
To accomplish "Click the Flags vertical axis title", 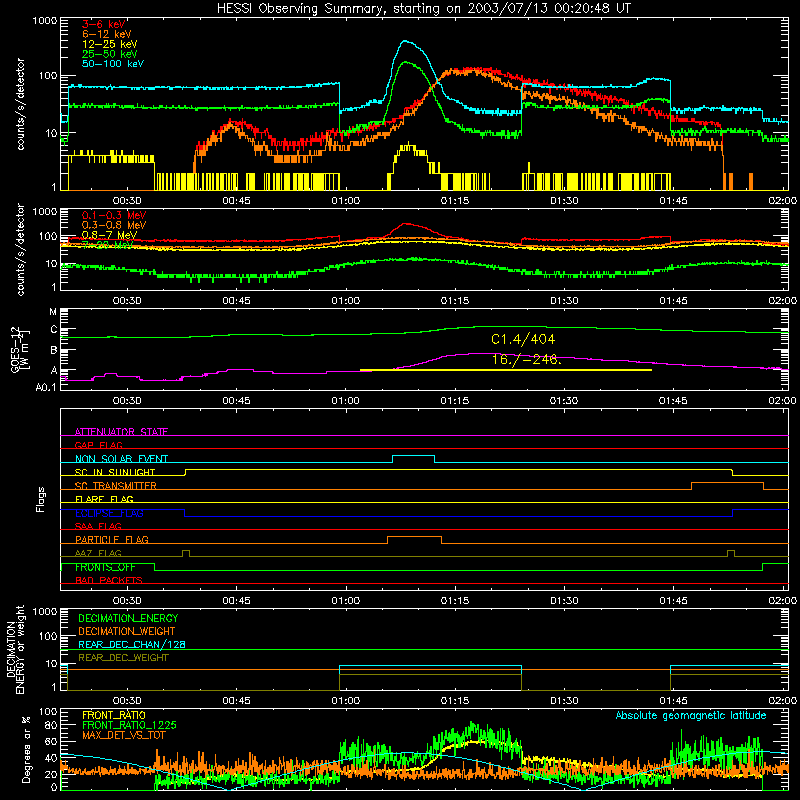I will 41,499.
